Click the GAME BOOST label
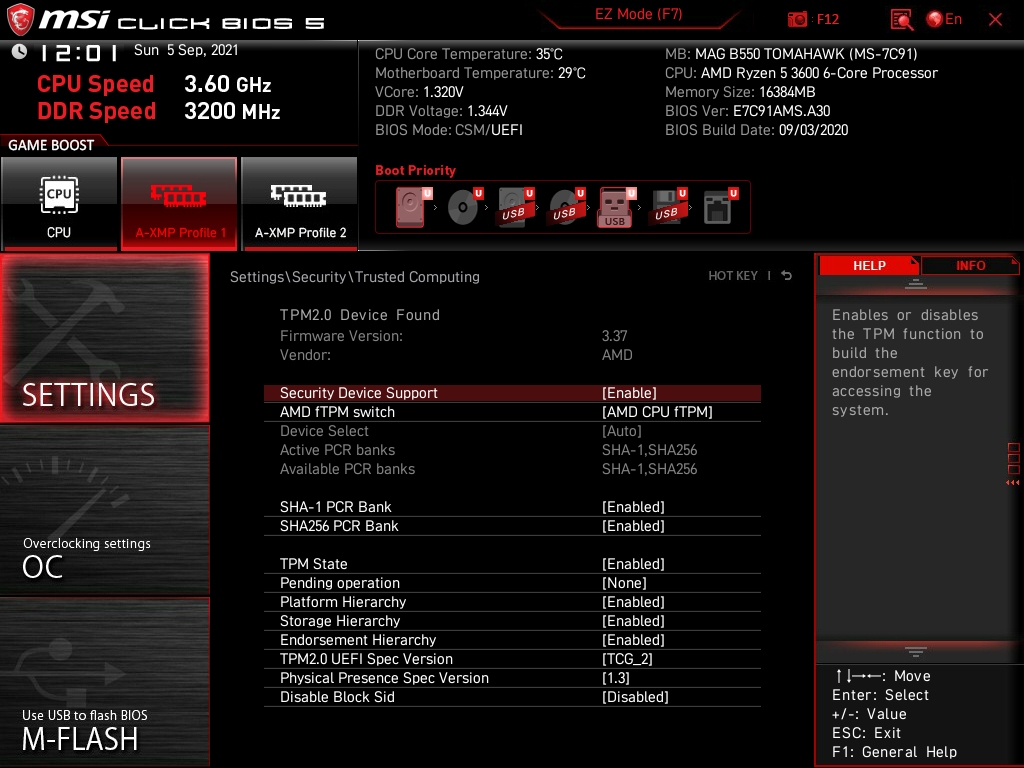The image size is (1024, 768). click(51, 145)
